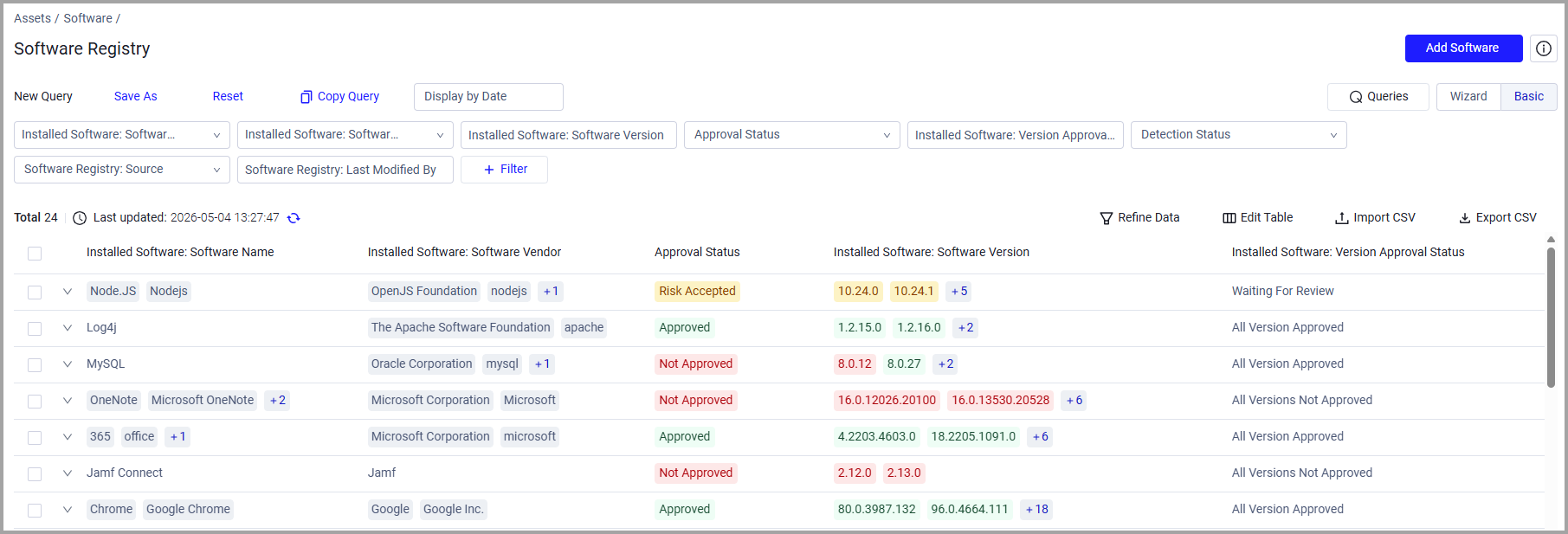Image resolution: width=1568 pixels, height=534 pixels.
Task: Expand the Jamf Connect row chevron
Action: pyautogui.click(x=68, y=473)
